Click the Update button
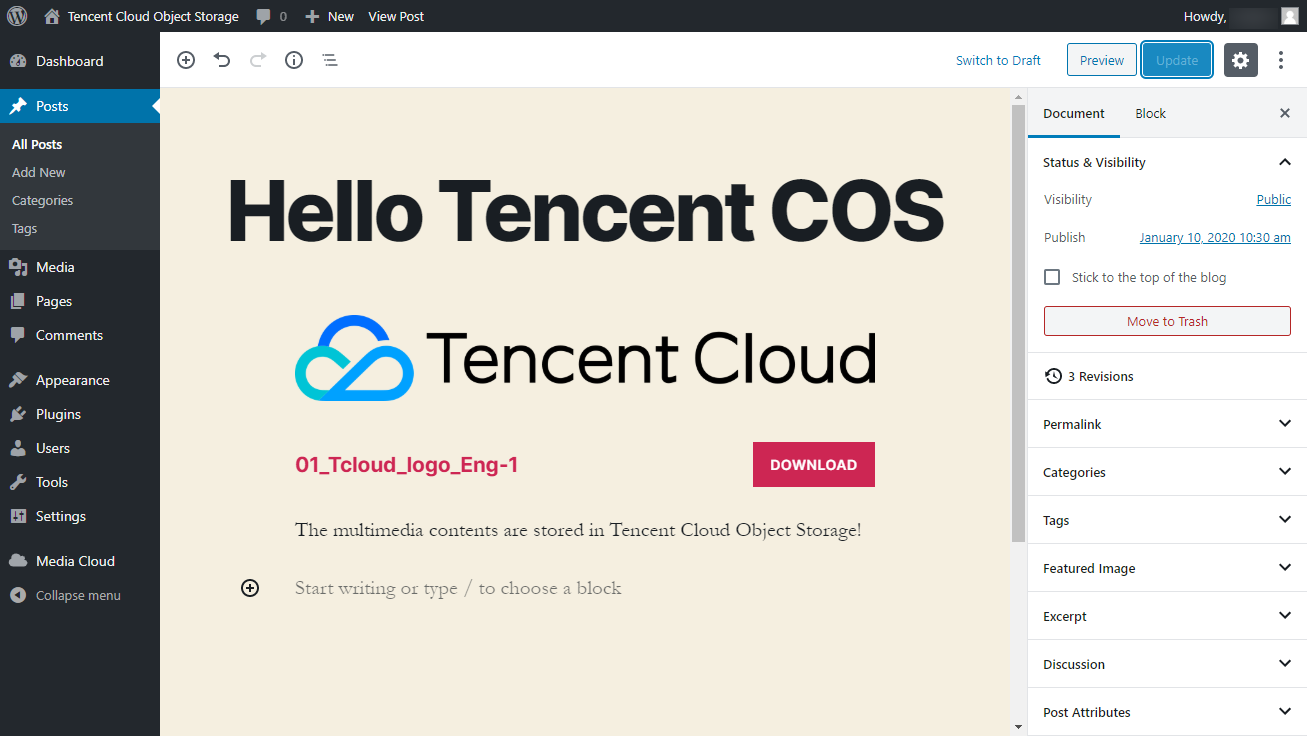This screenshot has width=1307, height=736. (x=1177, y=60)
